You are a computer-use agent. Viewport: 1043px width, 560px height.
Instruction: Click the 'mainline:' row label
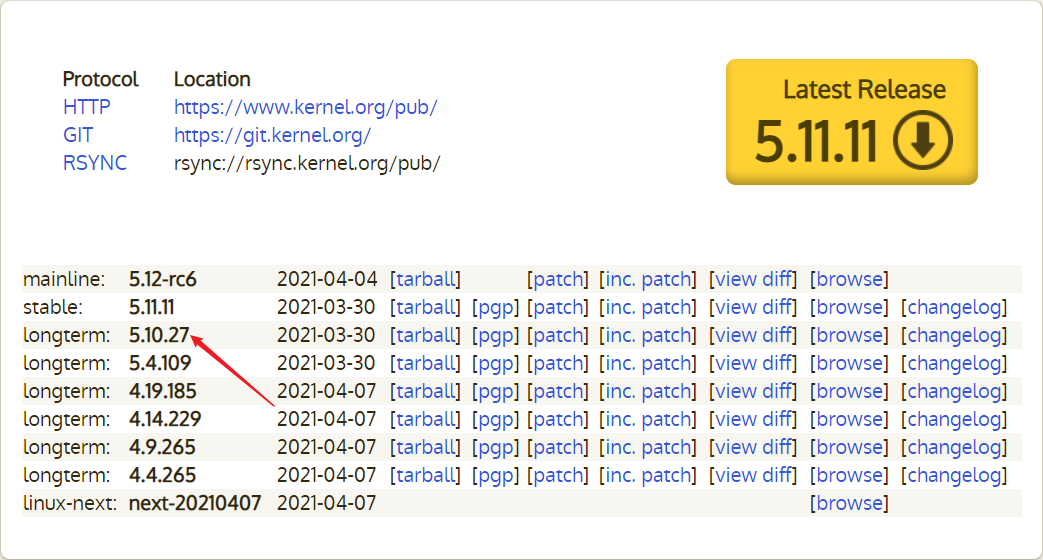[x=64, y=279]
